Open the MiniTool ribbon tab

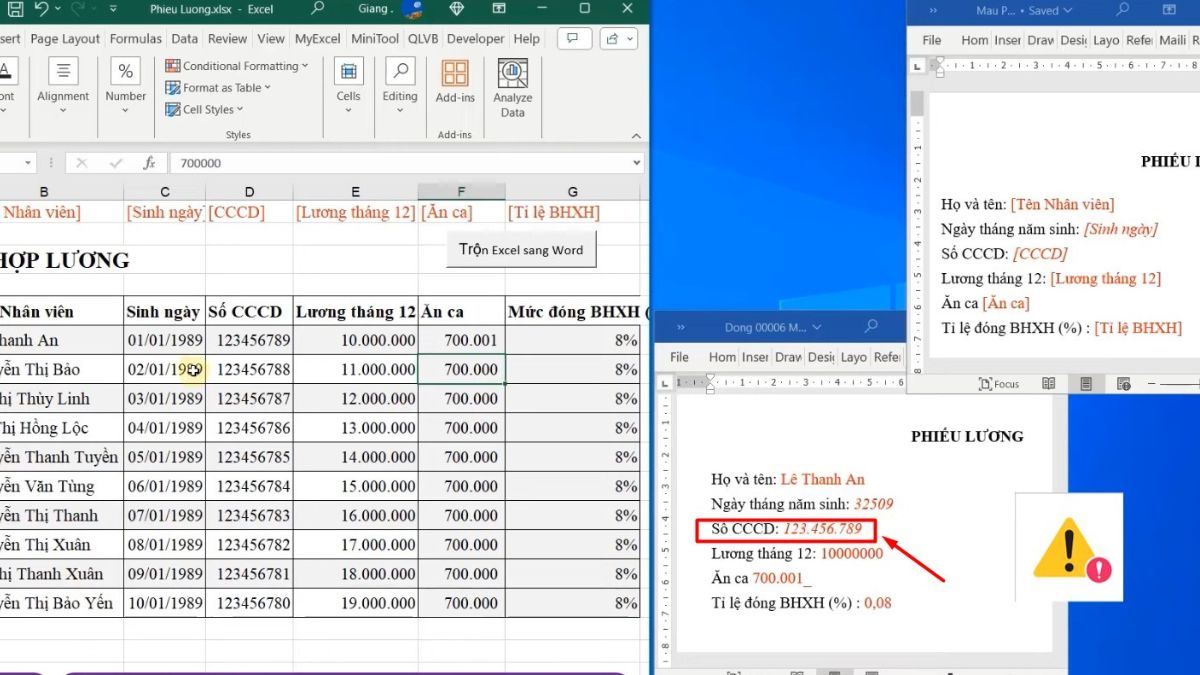click(x=375, y=39)
